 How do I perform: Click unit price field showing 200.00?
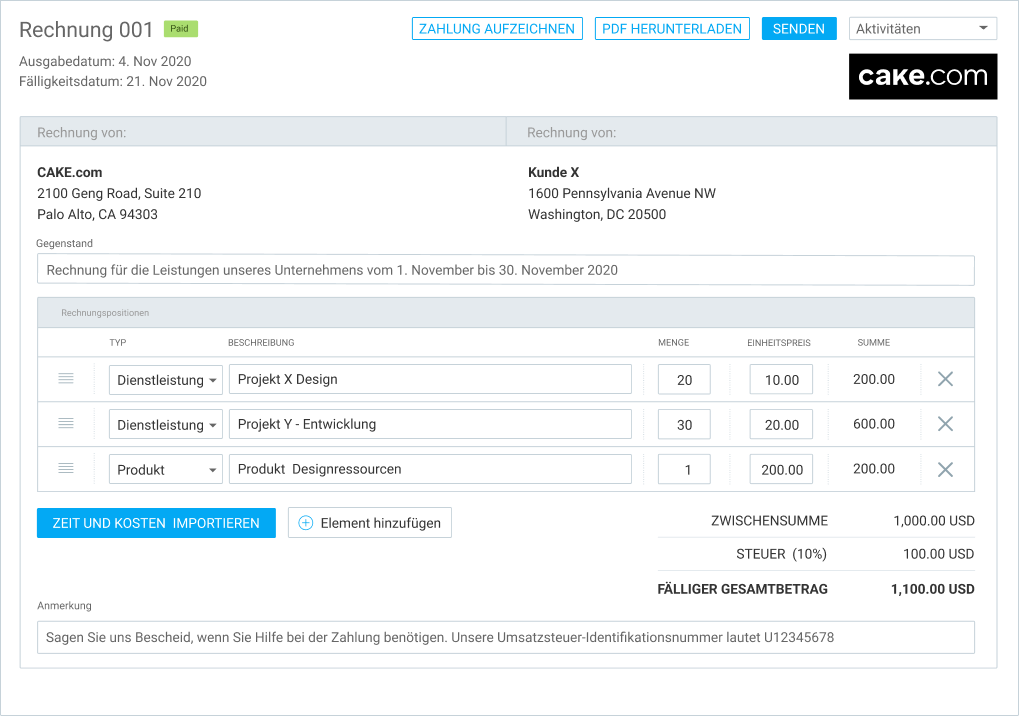click(x=781, y=470)
